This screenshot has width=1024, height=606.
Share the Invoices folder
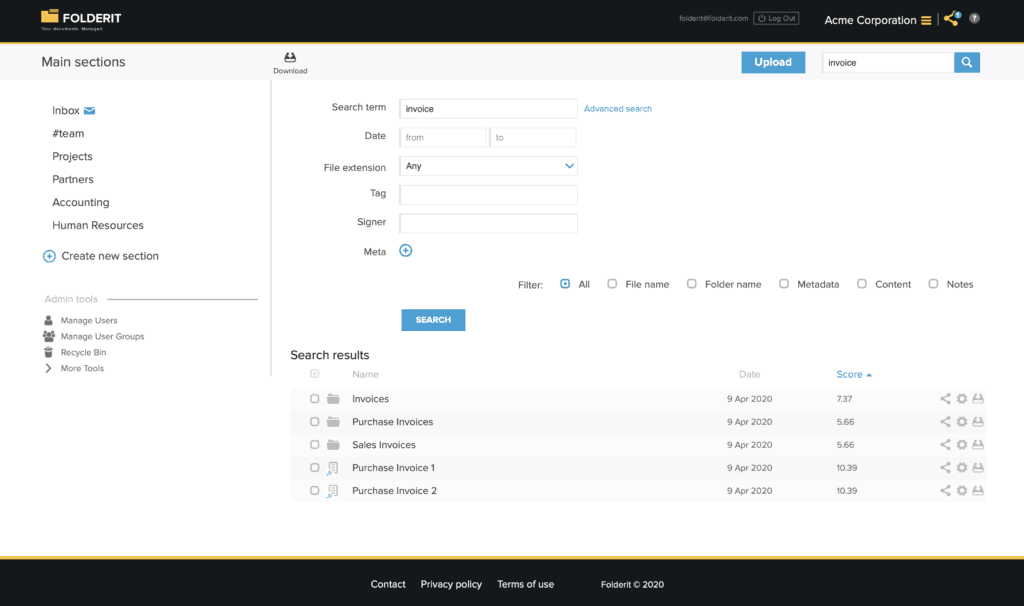[x=945, y=399]
